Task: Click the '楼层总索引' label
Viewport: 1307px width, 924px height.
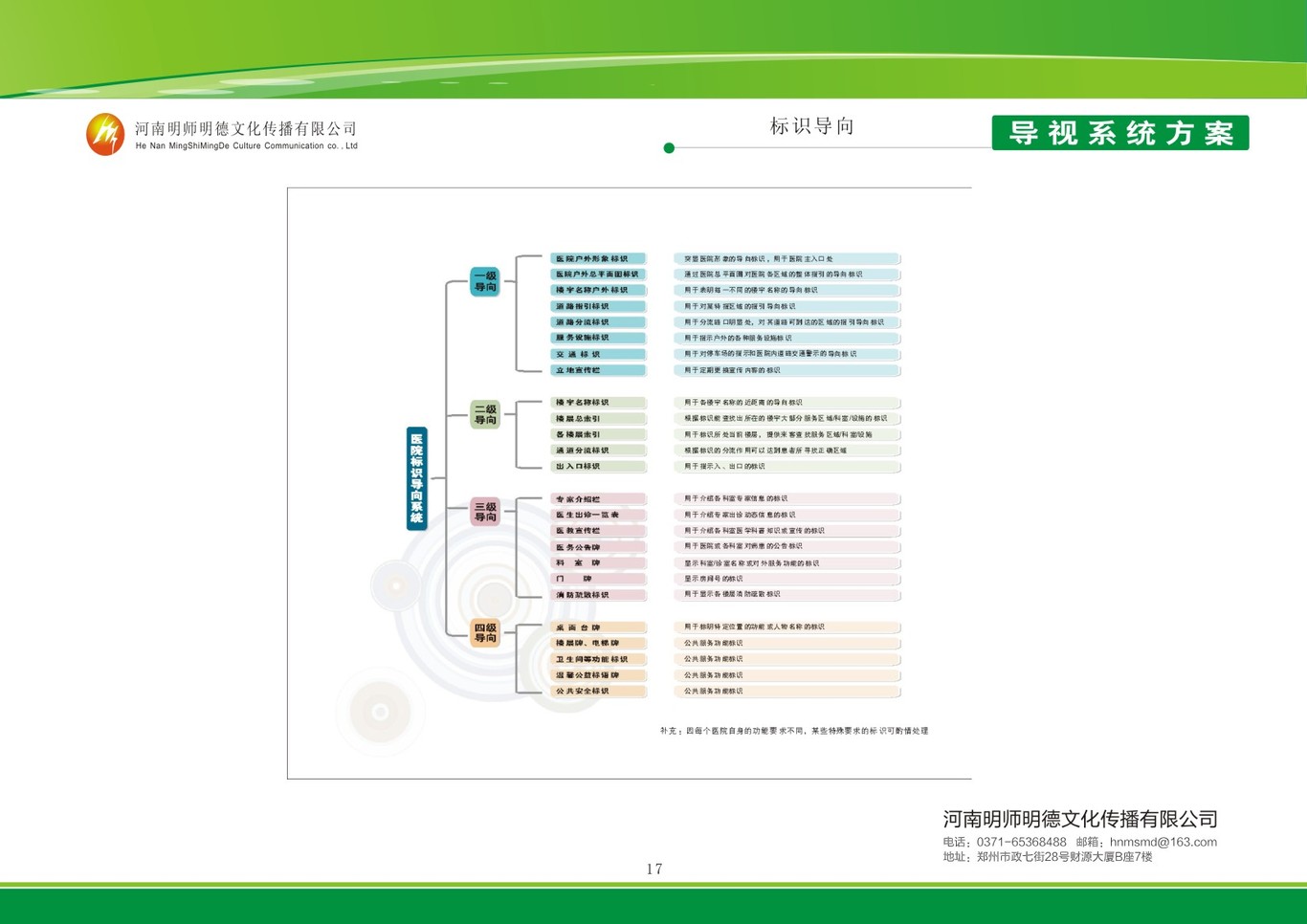Action: point(598,419)
